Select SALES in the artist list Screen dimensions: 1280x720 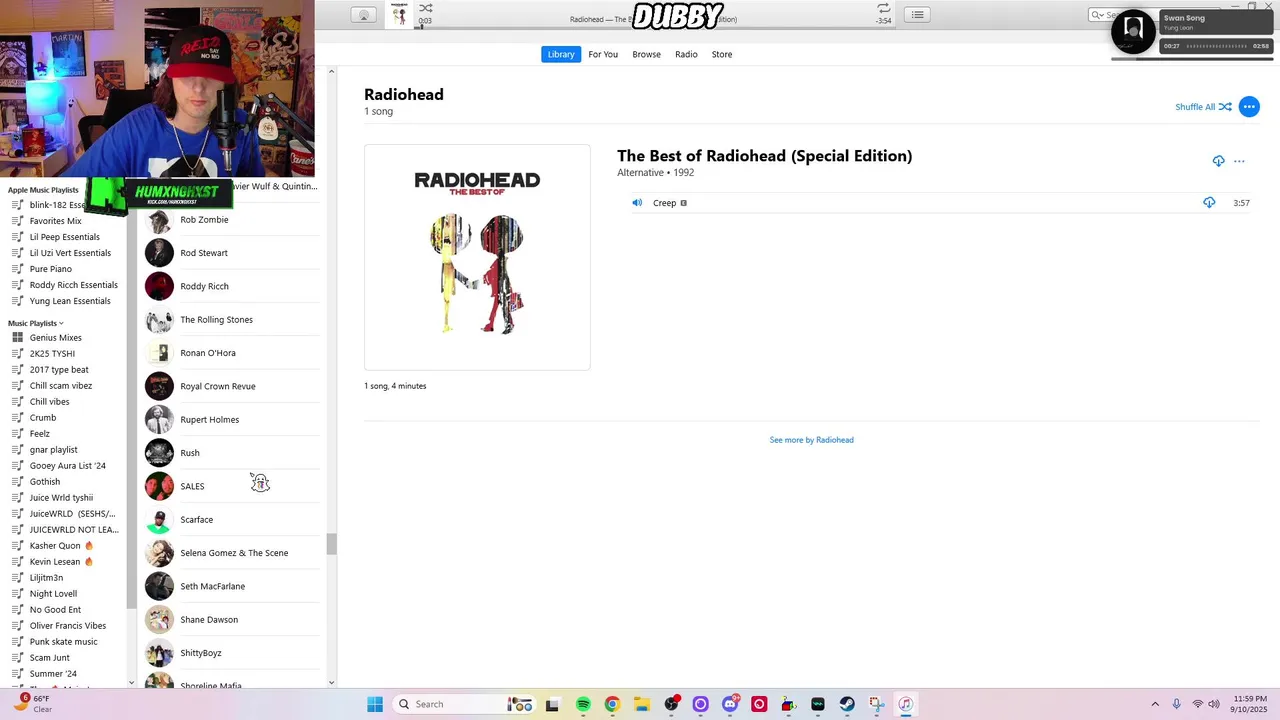point(232,486)
